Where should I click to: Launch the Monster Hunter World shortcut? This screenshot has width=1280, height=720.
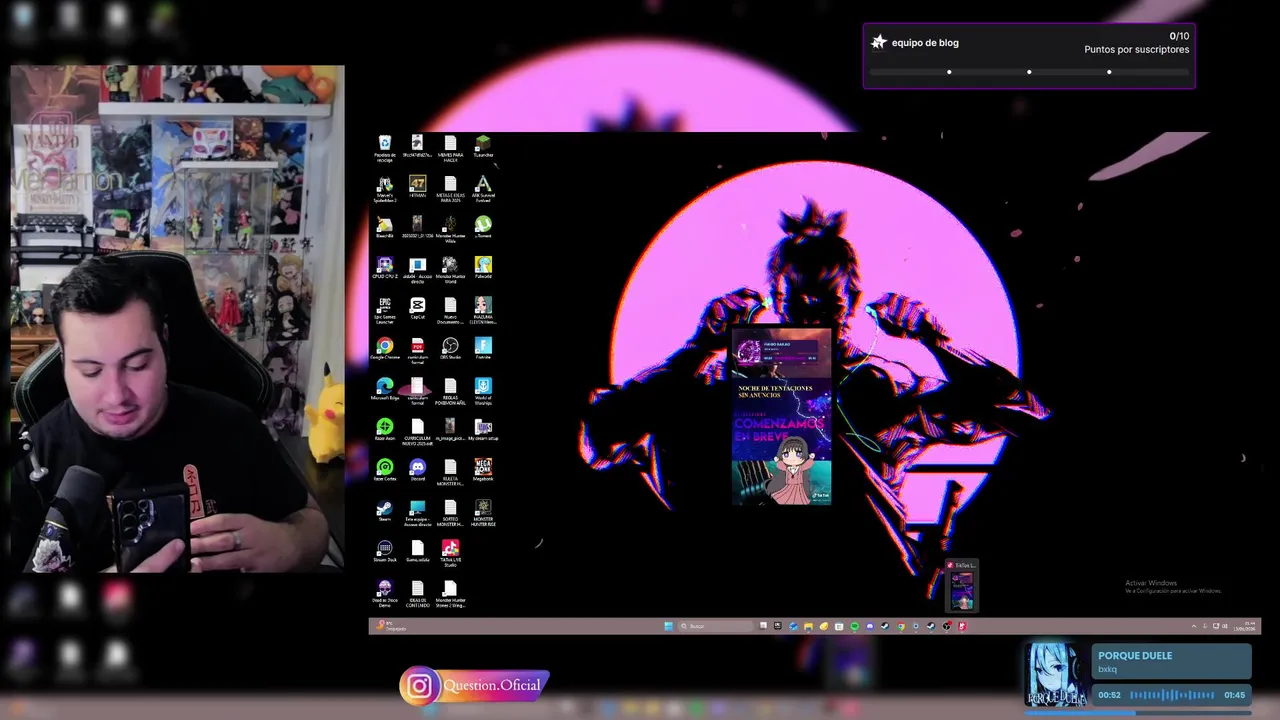[450, 268]
